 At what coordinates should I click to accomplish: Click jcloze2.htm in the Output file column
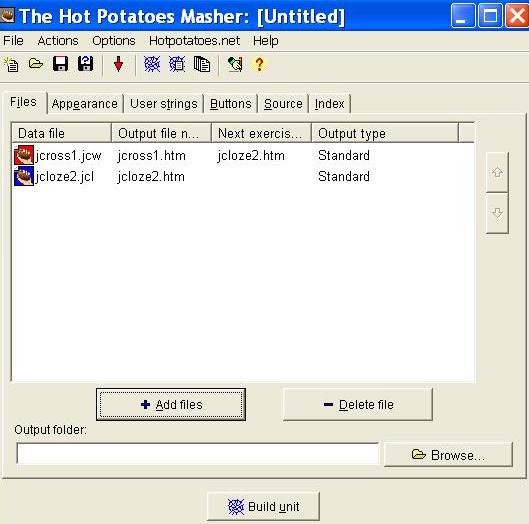pos(151,177)
